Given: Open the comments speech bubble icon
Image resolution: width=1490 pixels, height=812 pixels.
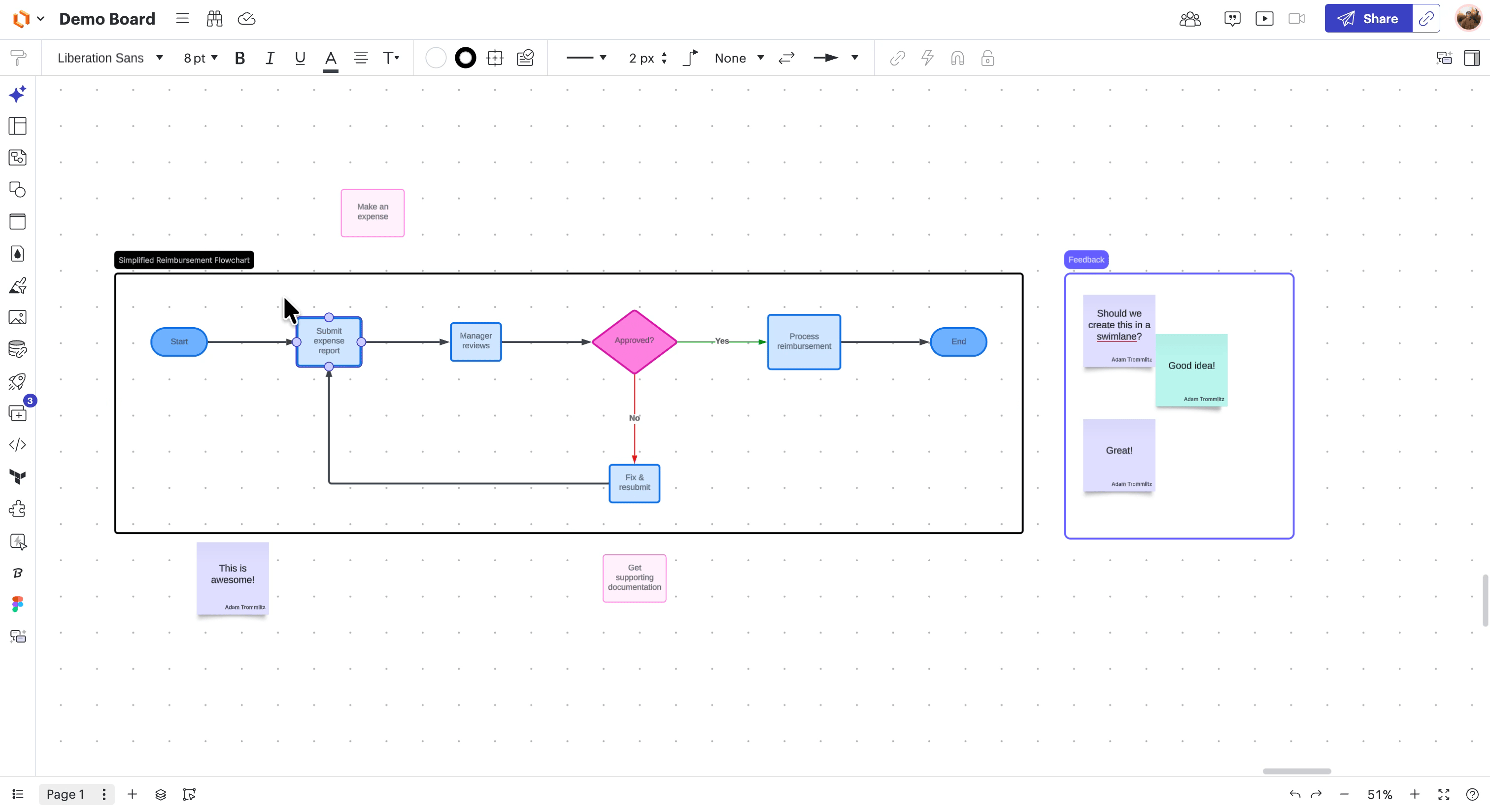Looking at the screenshot, I should (1232, 19).
